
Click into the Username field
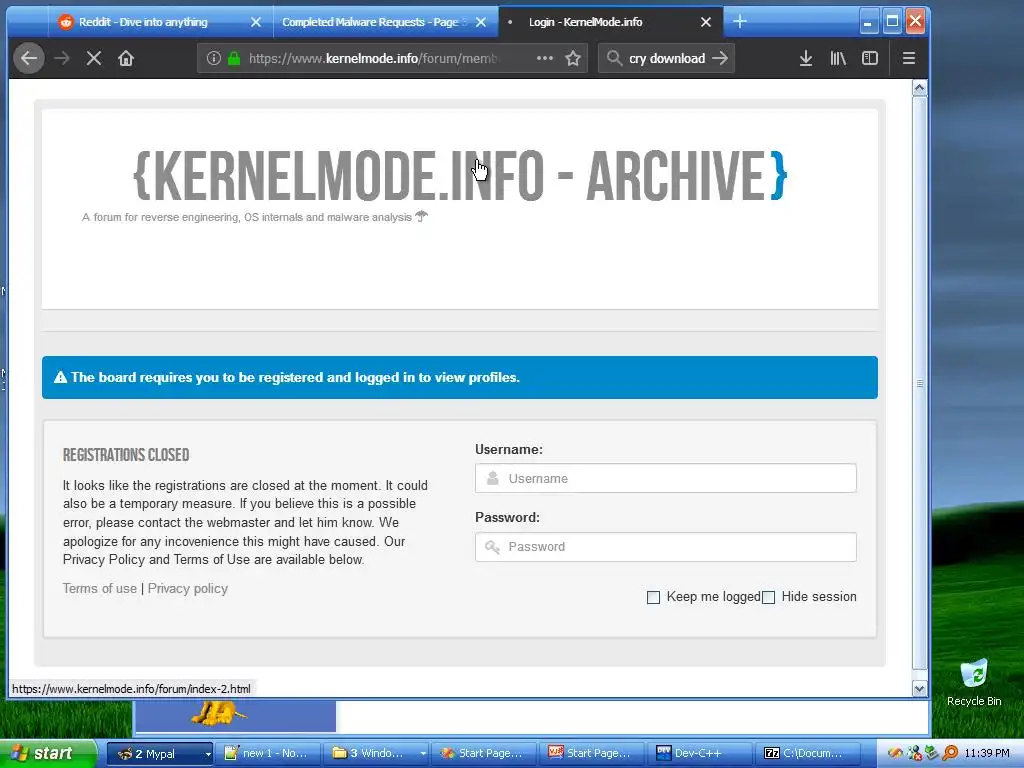point(665,478)
